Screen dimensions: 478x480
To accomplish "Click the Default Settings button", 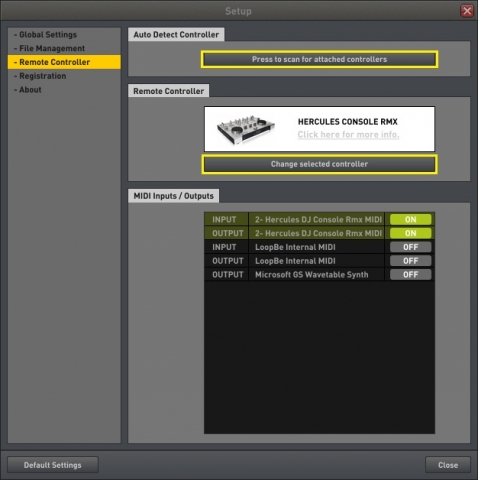I will (53, 465).
